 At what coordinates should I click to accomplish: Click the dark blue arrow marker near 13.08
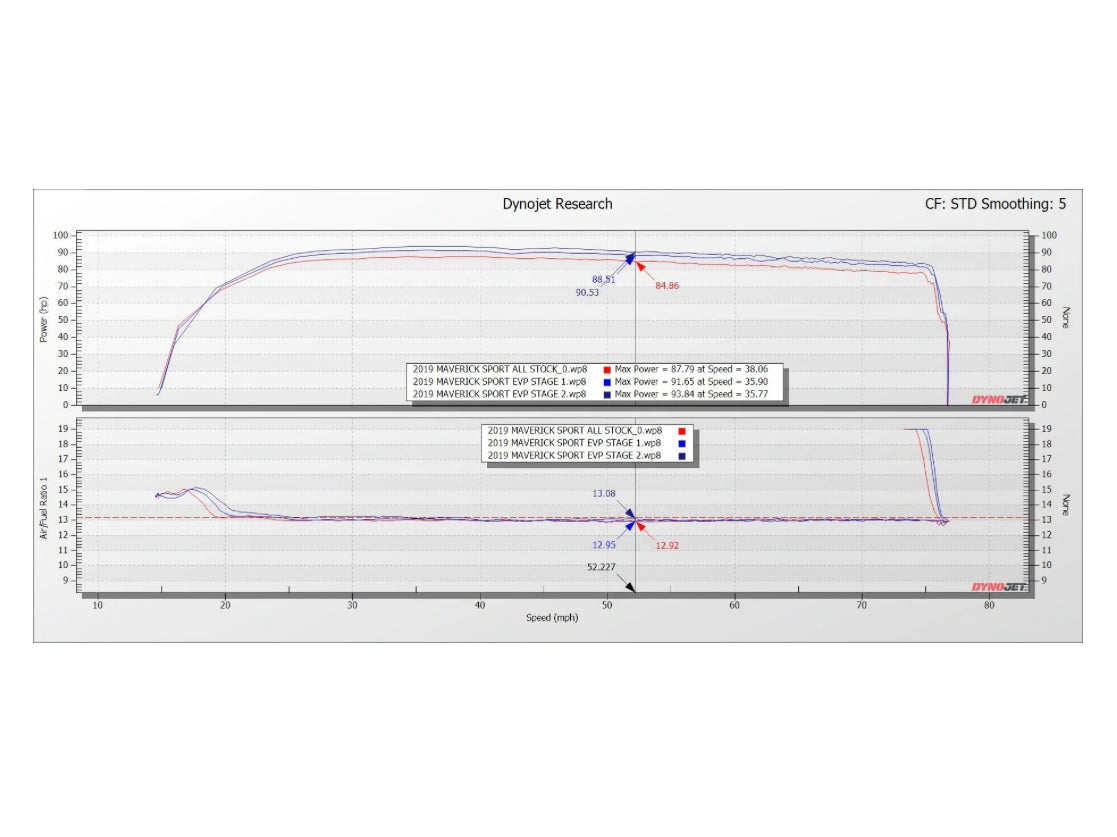629,513
